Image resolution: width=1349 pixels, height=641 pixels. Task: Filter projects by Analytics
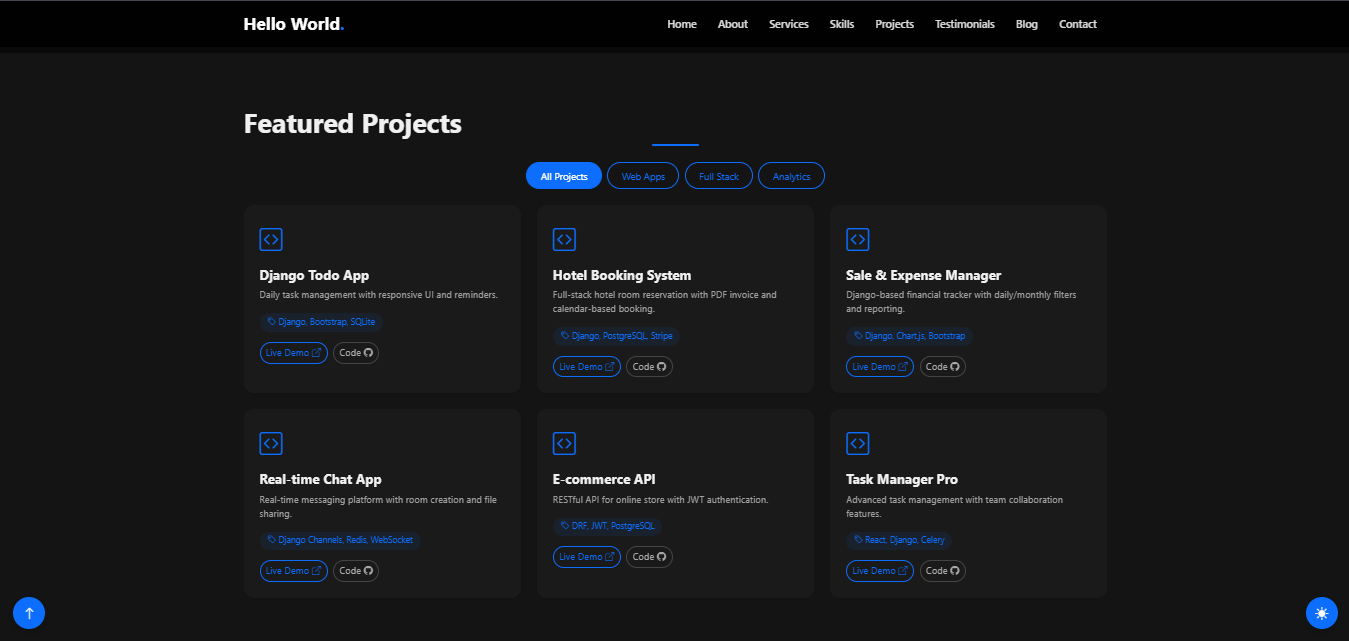click(791, 176)
